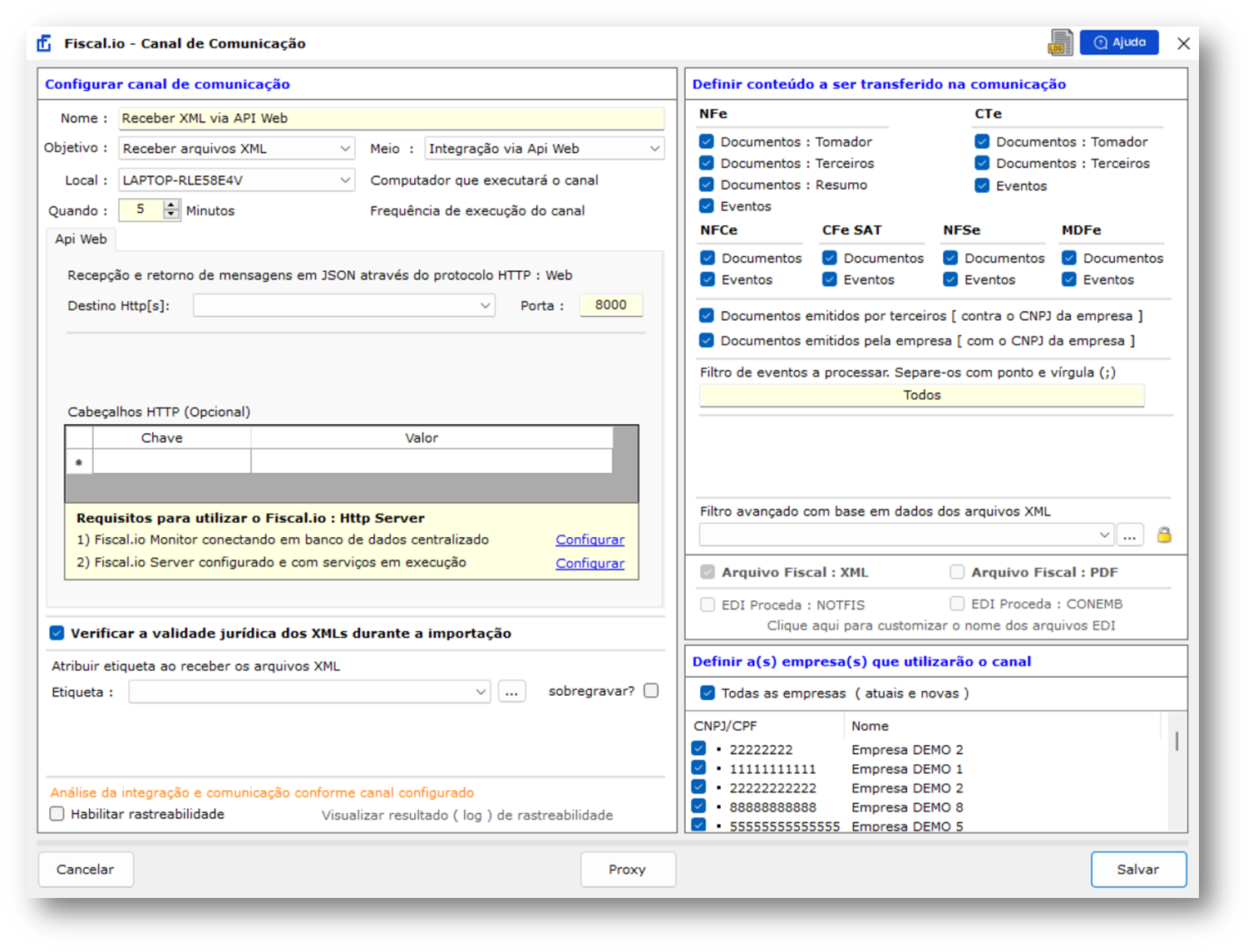Toggle NFCe Documentos checkbox
Image resolution: width=1253 pixels, height=952 pixels.
click(x=708, y=258)
